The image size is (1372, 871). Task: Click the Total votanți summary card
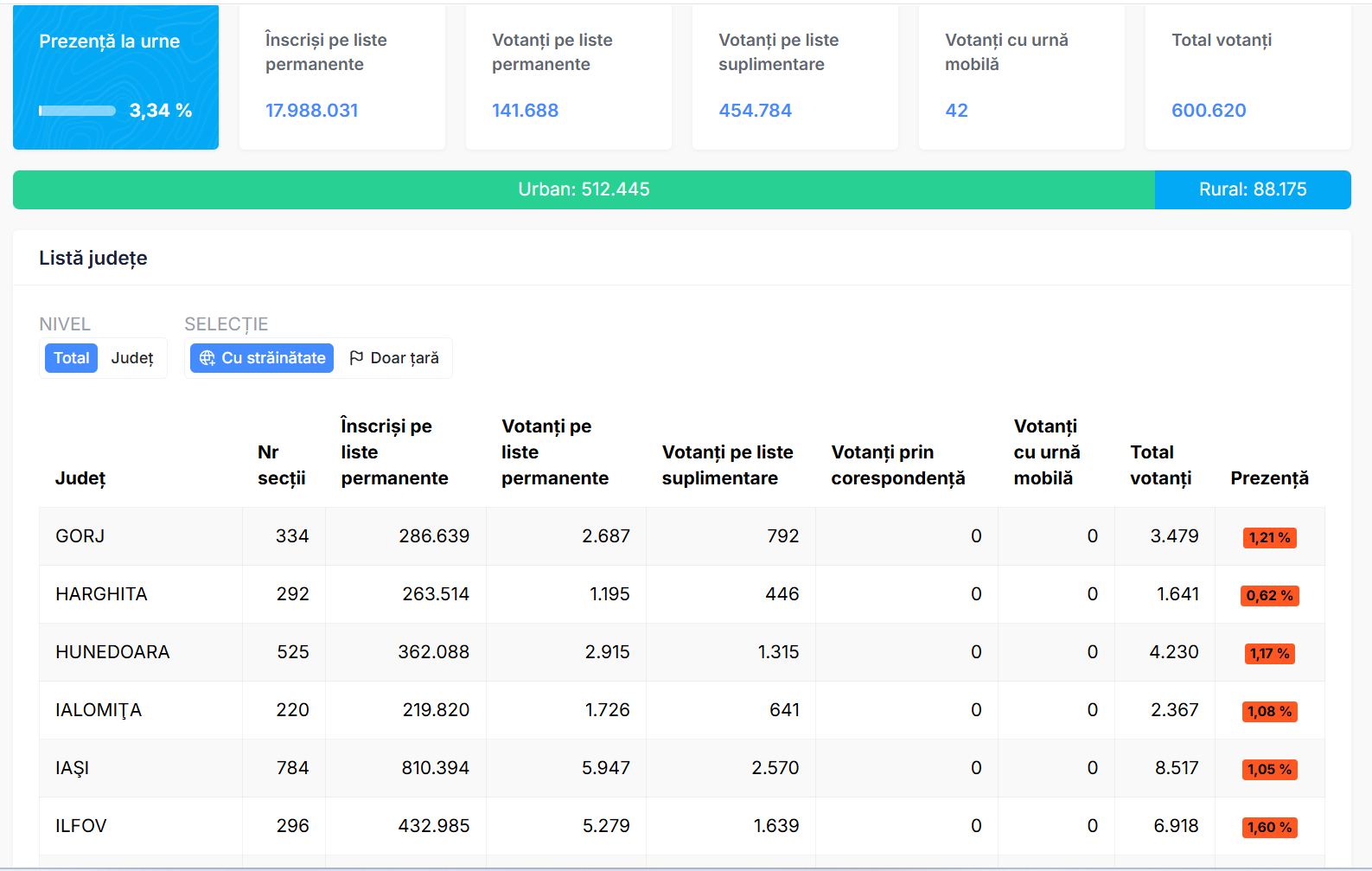pyautogui.click(x=1248, y=77)
